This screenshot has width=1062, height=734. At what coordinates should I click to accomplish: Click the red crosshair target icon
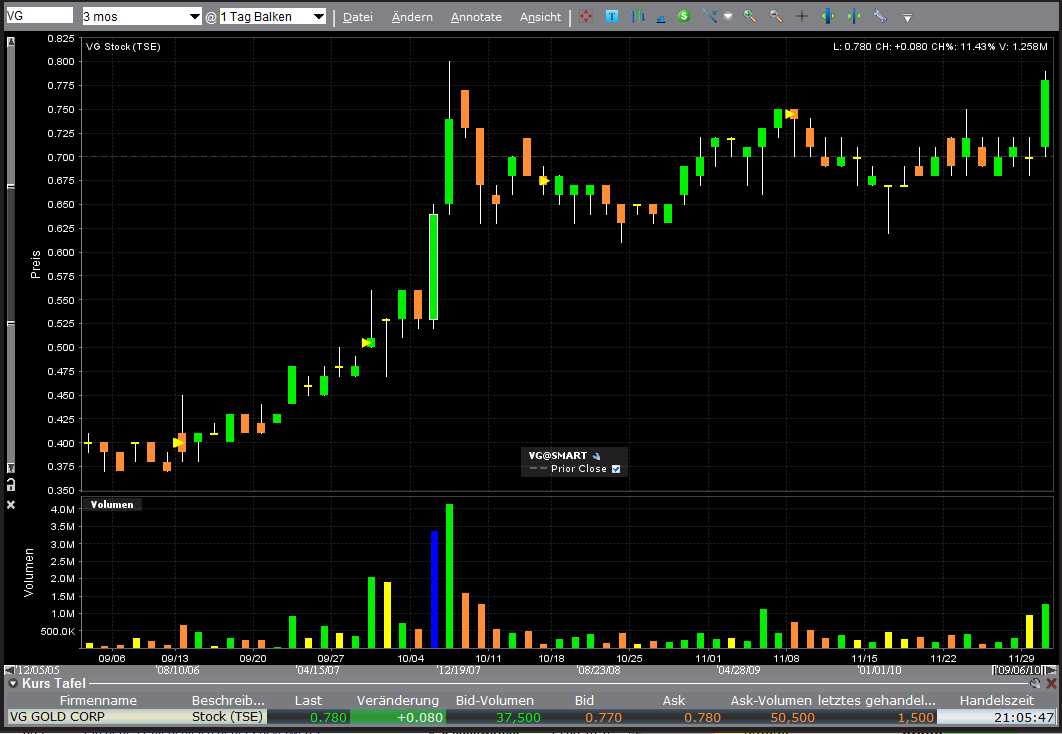pos(586,17)
